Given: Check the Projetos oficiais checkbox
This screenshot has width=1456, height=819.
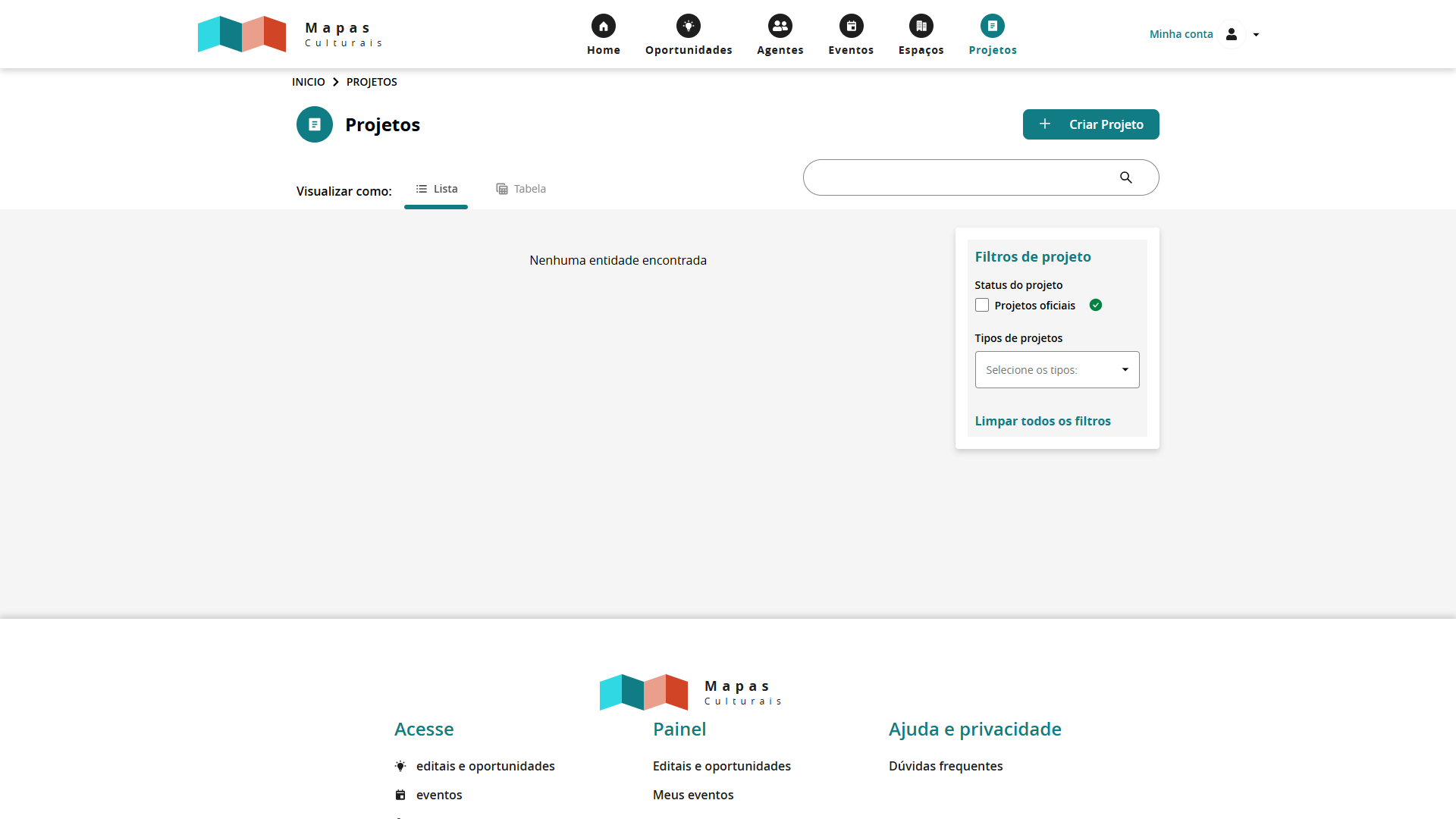Looking at the screenshot, I should [x=982, y=305].
